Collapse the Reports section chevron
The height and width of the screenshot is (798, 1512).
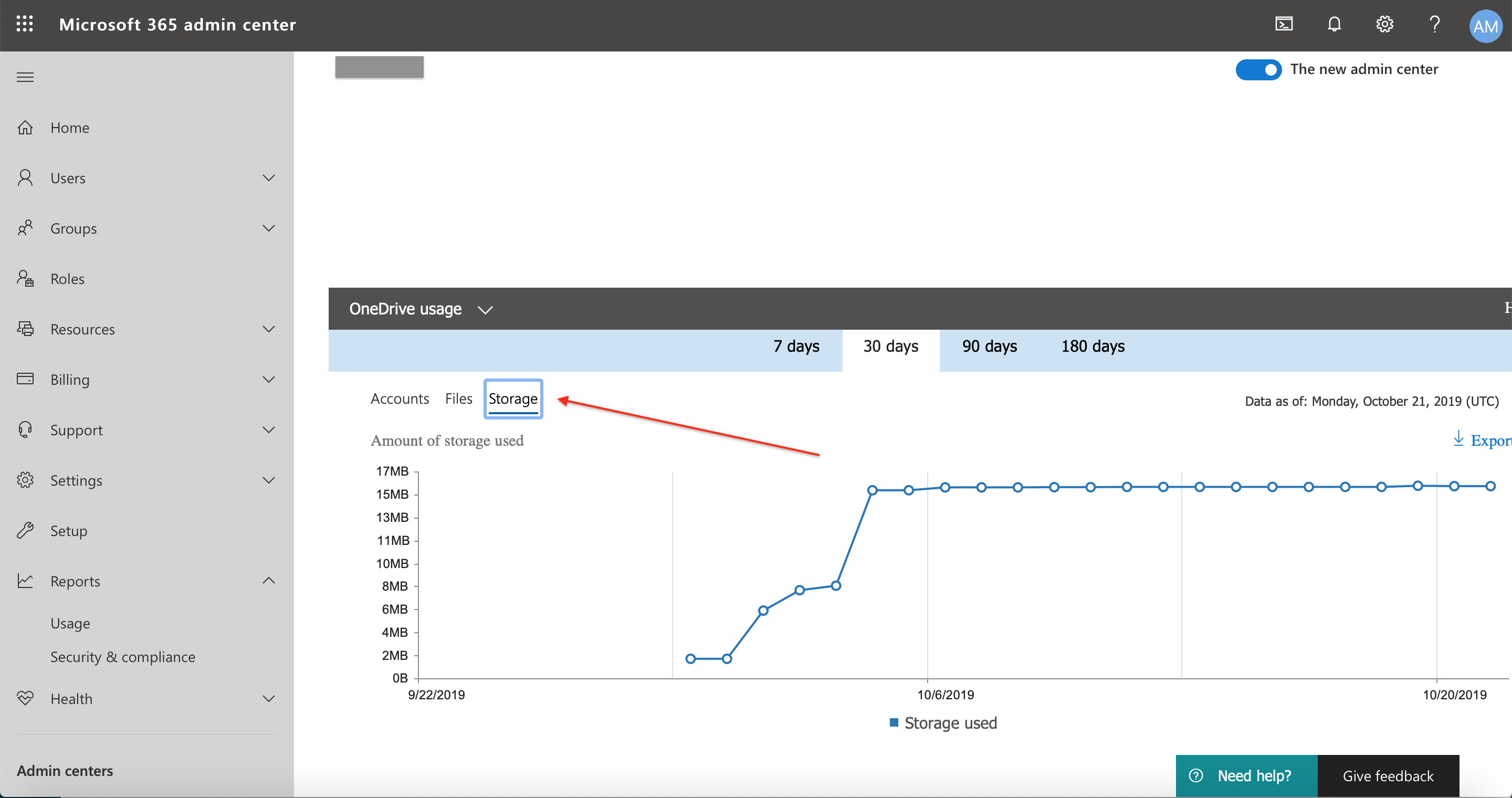(x=268, y=580)
